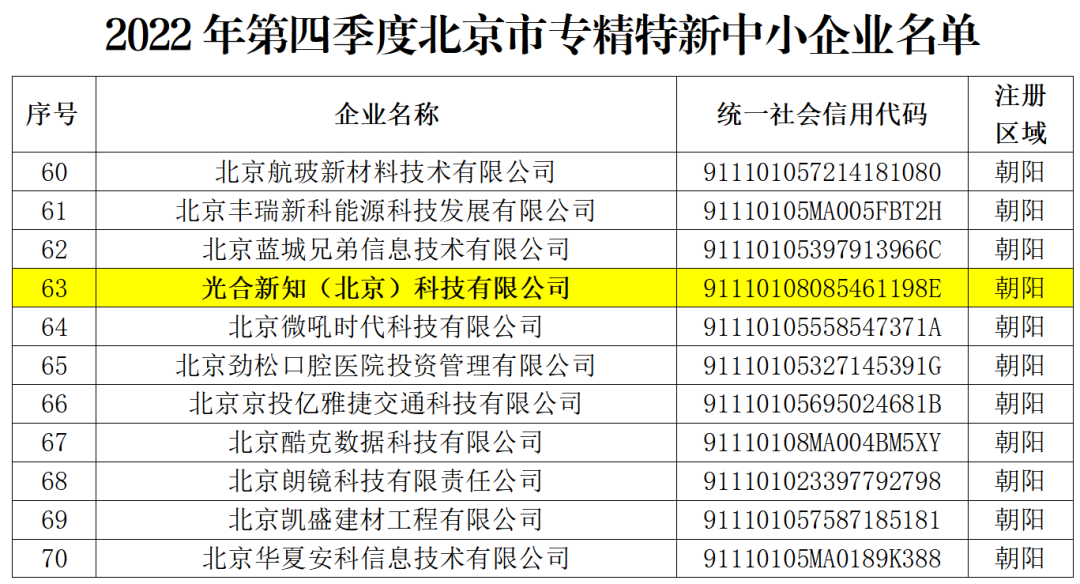Select code 91110105397913966C

click(822, 249)
